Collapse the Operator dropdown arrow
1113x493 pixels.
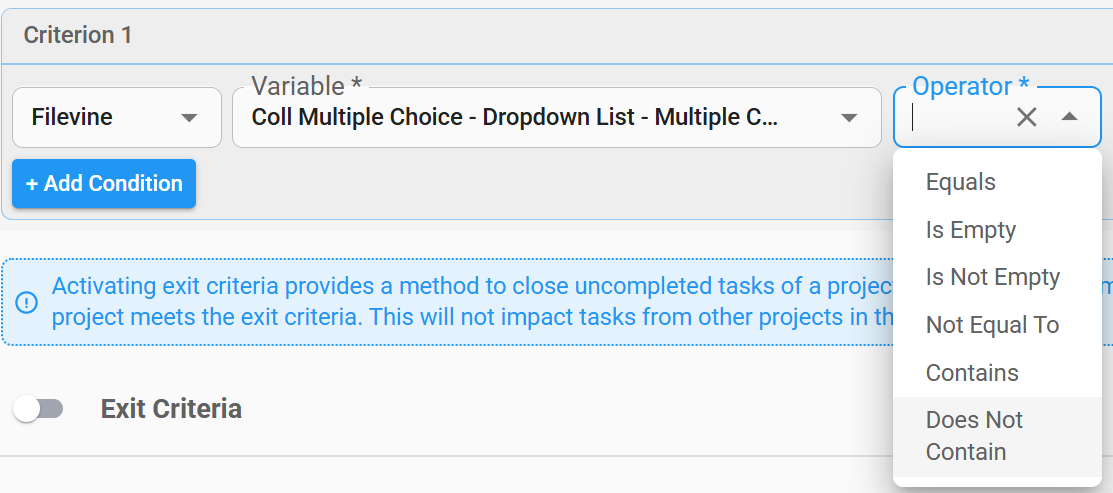coord(1069,117)
